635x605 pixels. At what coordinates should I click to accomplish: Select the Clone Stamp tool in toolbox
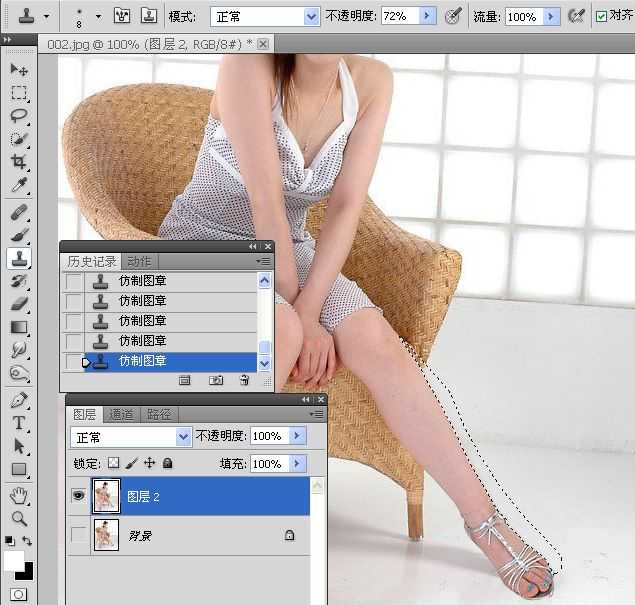pyautogui.click(x=19, y=258)
